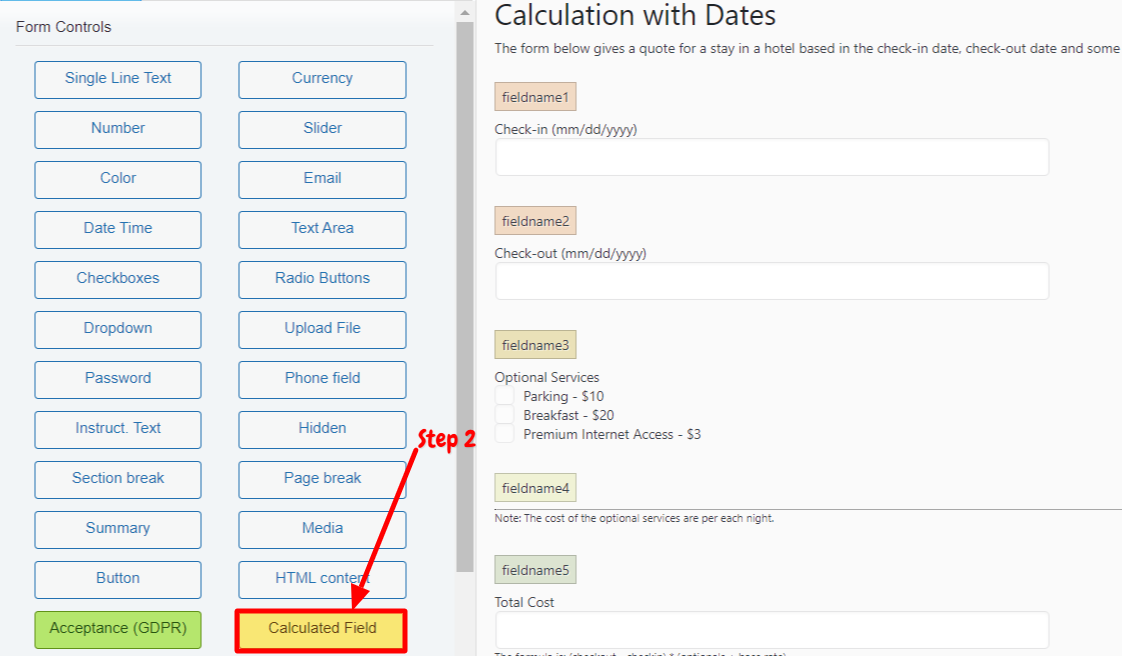Add an Upload File control

coord(322,330)
